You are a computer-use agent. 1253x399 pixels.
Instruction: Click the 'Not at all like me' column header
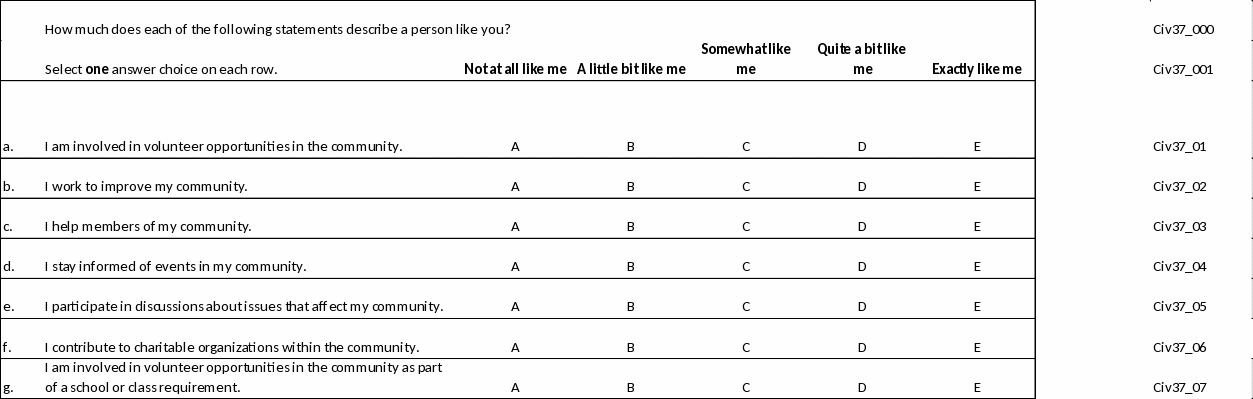click(515, 69)
